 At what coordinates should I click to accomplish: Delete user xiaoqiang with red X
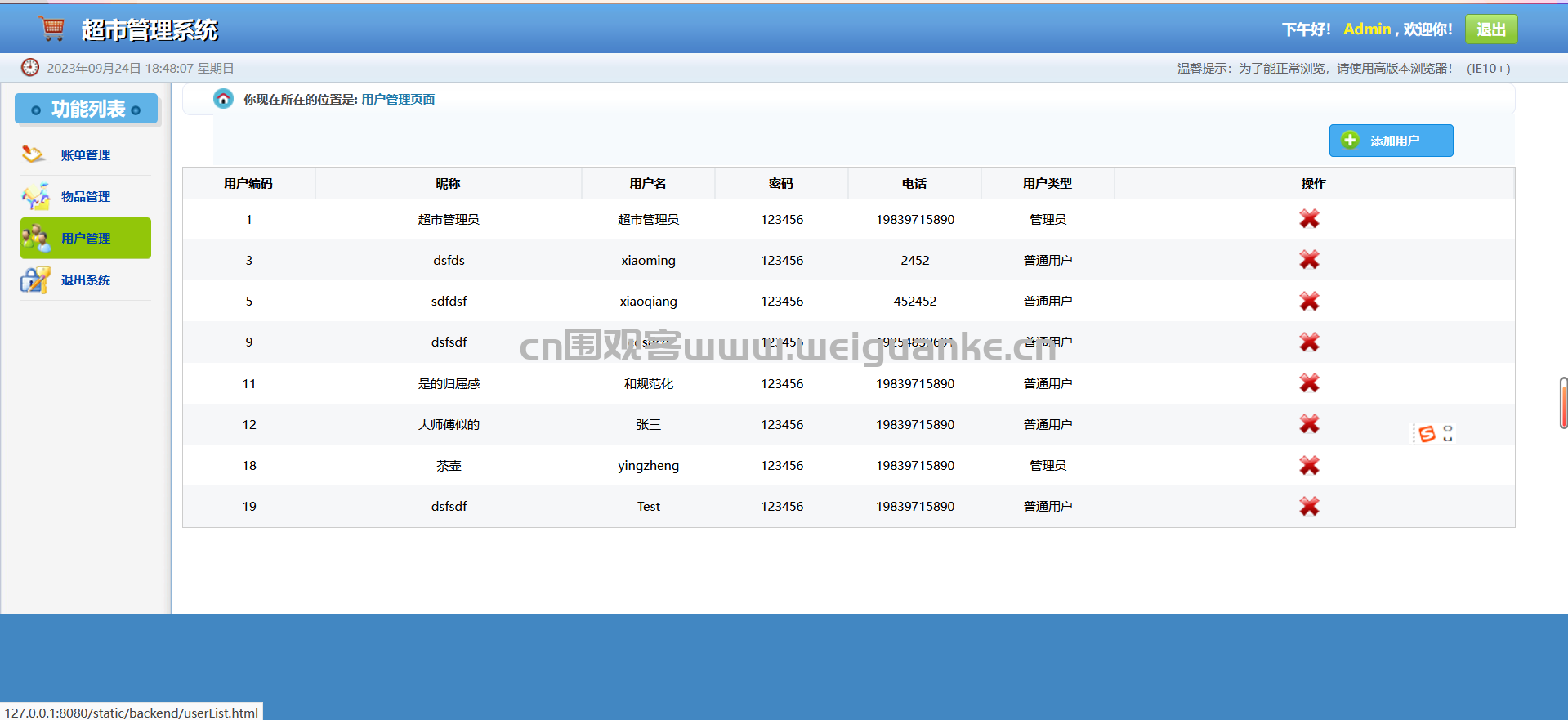pyautogui.click(x=1309, y=301)
